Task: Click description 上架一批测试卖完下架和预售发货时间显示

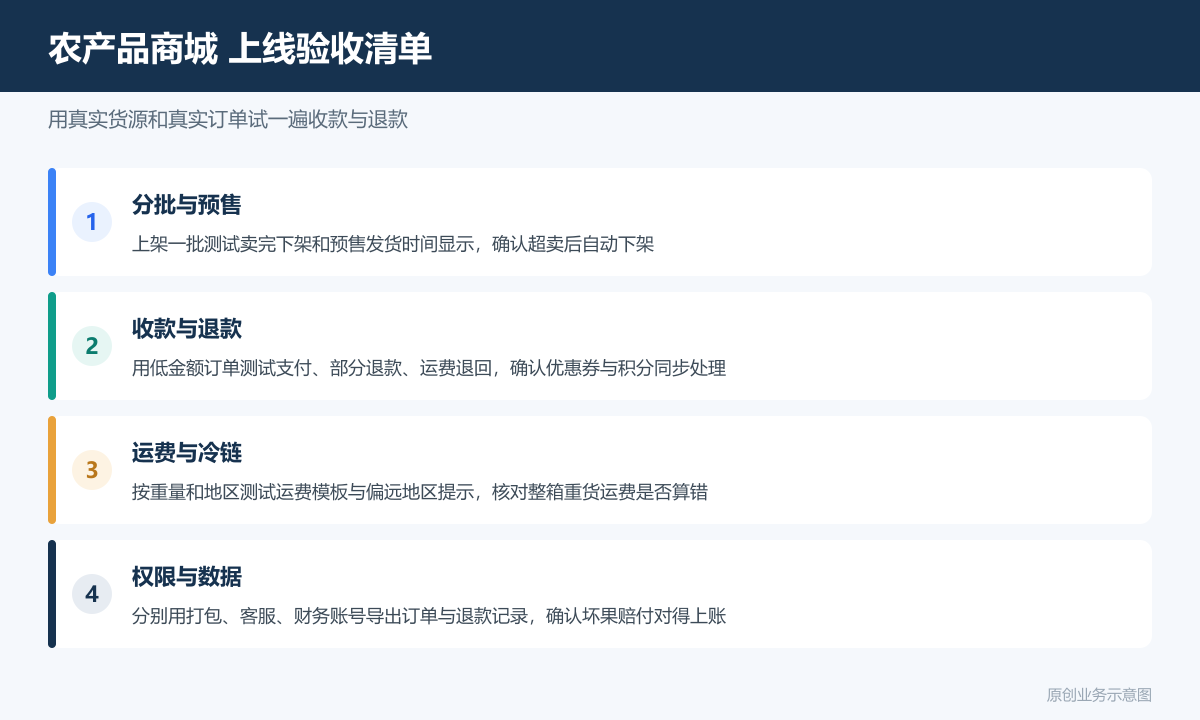Action: (x=303, y=244)
